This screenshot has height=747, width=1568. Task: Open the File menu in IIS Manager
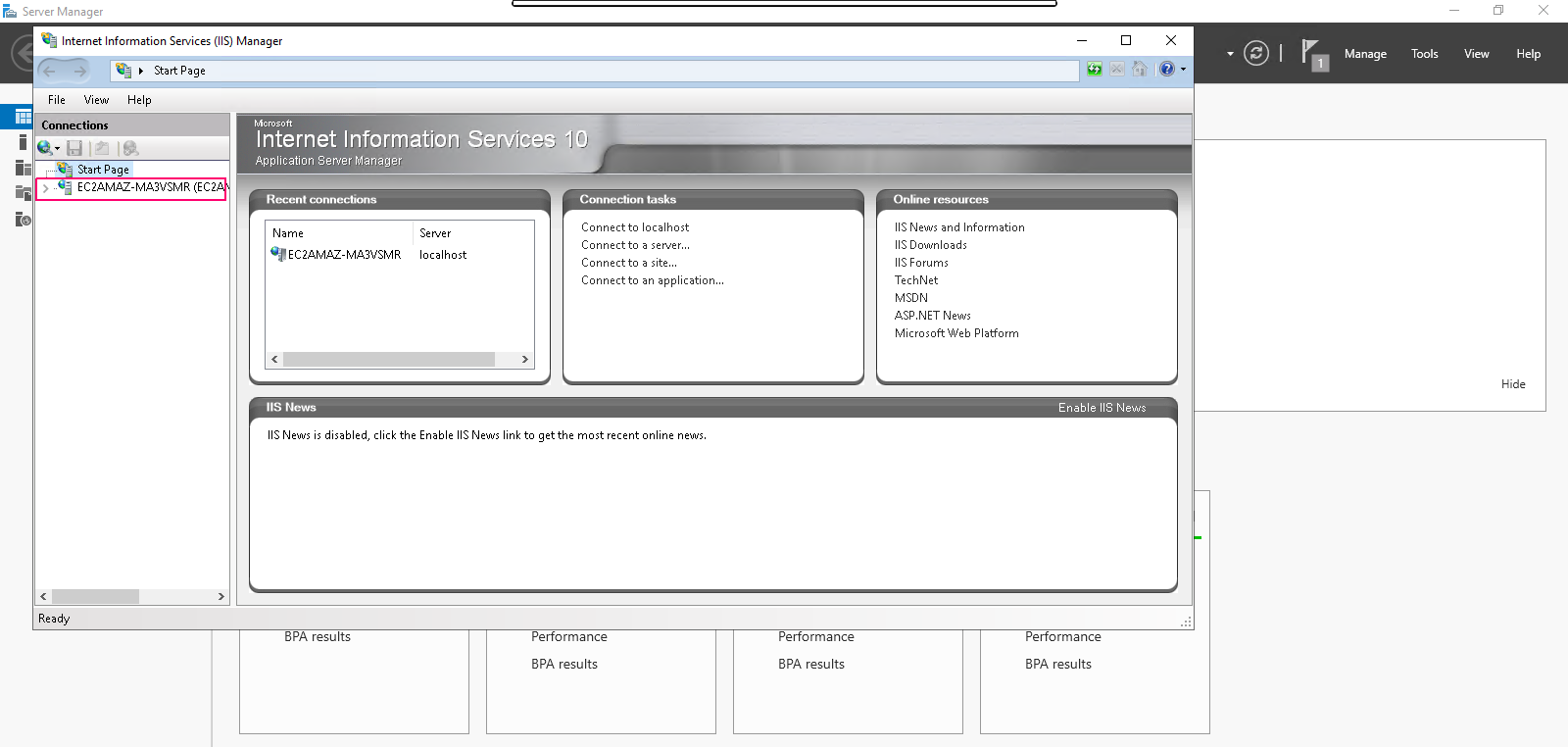tap(57, 100)
